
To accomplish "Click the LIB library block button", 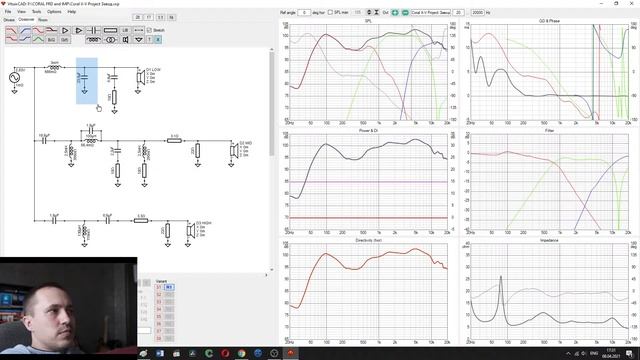I will click(125, 31).
